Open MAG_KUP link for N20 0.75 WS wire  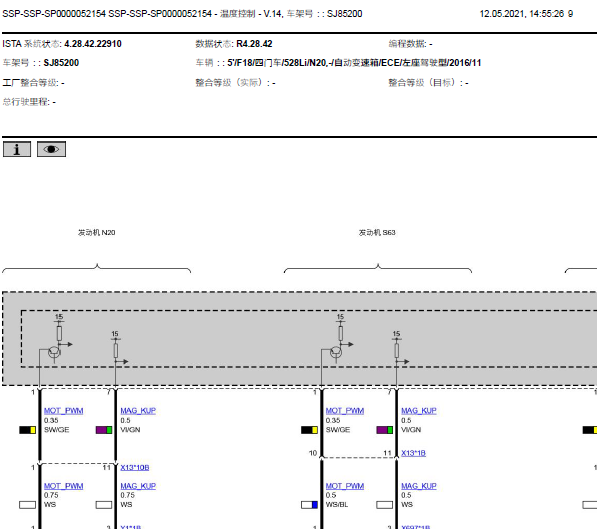[138, 486]
